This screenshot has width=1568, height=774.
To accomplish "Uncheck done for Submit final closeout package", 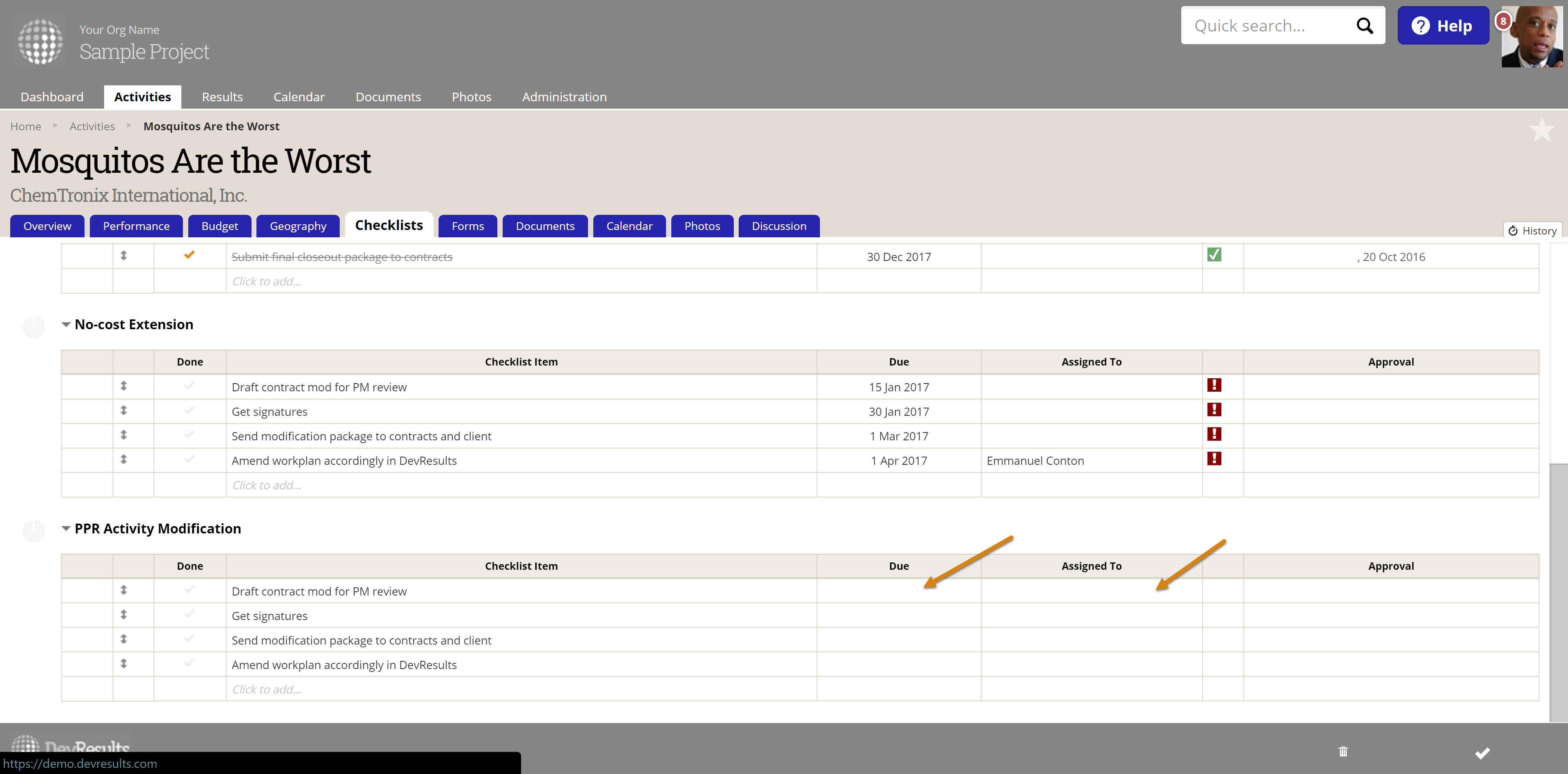I will pos(189,254).
